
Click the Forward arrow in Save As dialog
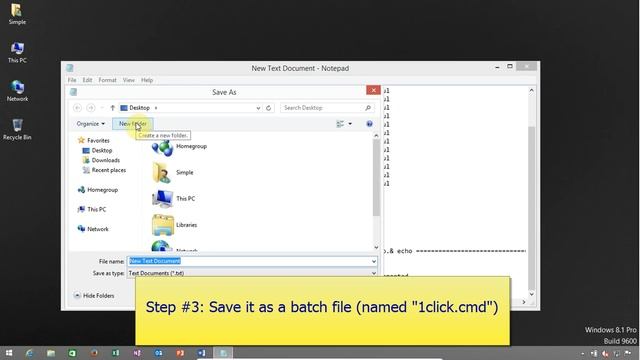coord(91,108)
